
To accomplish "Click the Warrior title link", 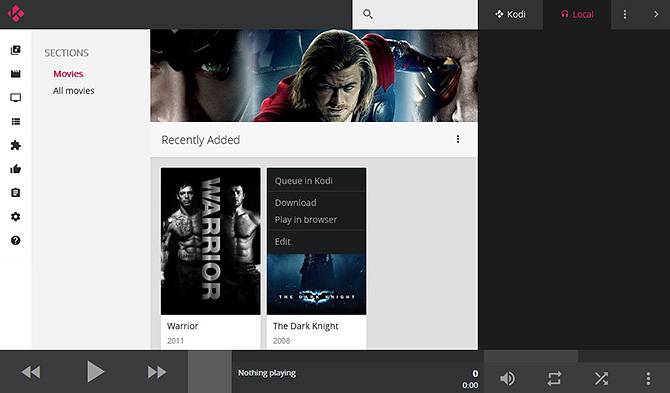I will [x=182, y=326].
